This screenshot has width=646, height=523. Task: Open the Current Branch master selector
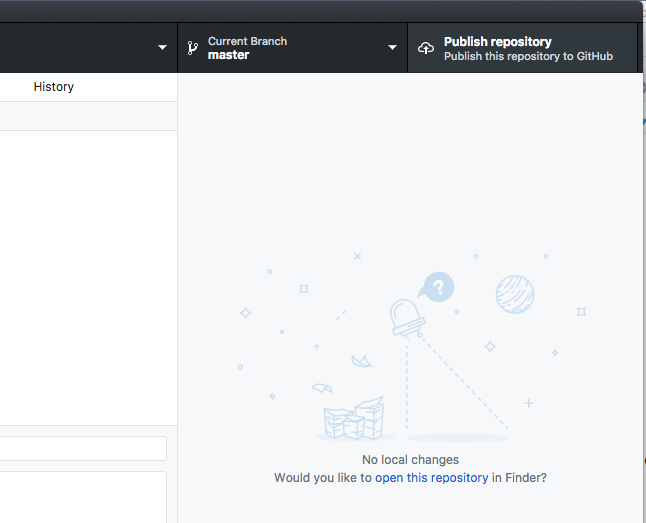(290, 48)
